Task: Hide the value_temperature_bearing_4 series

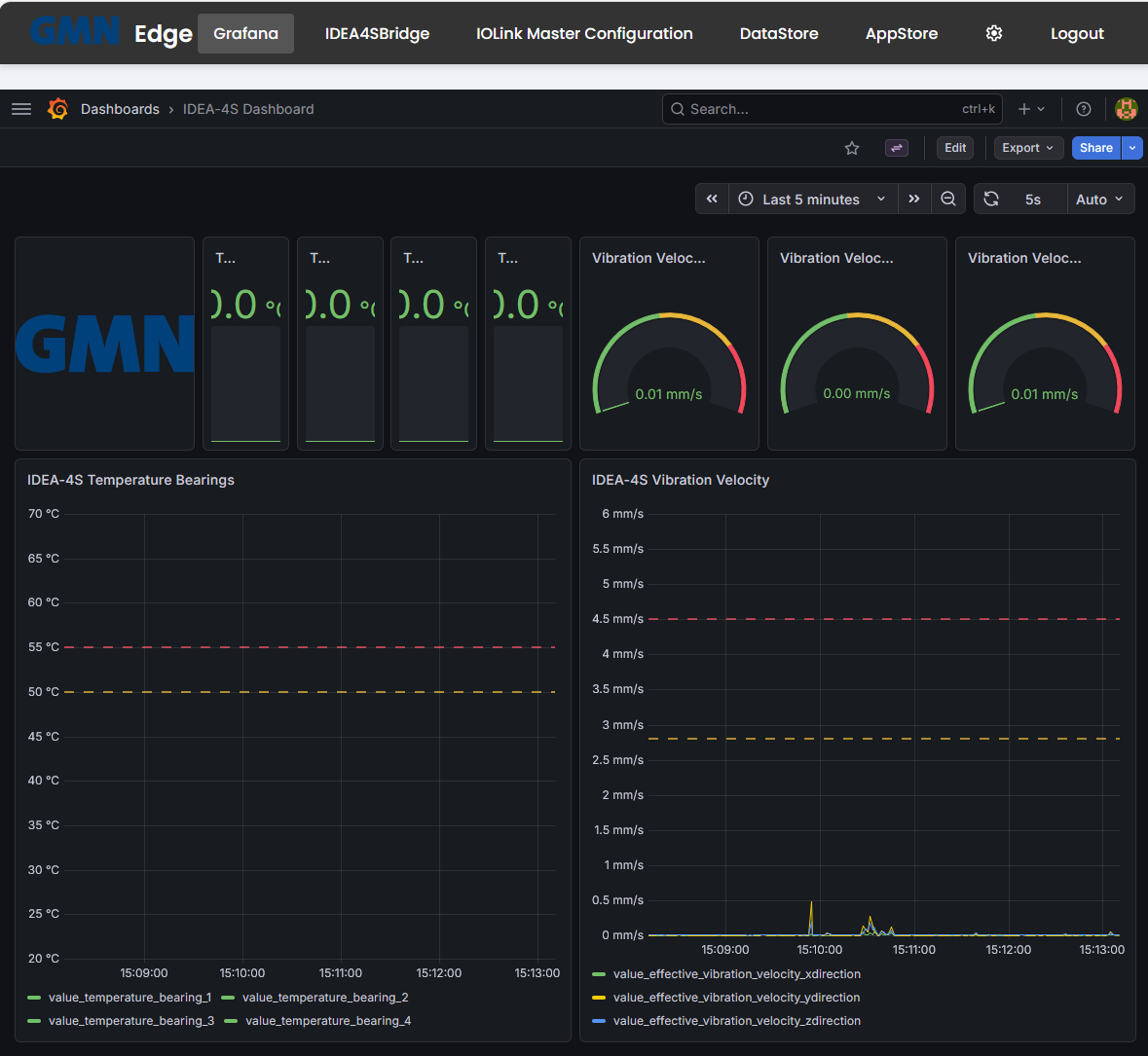Action: tap(328, 1020)
